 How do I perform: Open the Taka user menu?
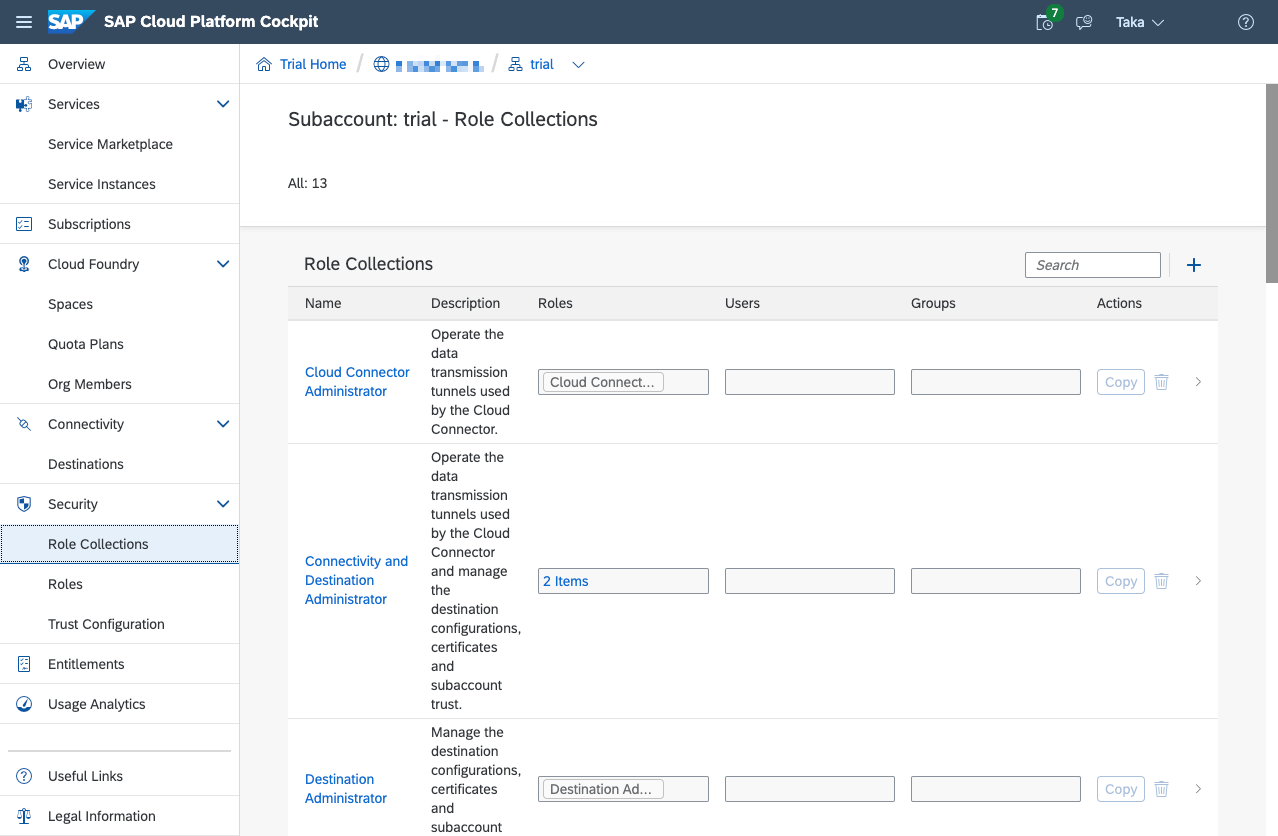(x=1140, y=22)
